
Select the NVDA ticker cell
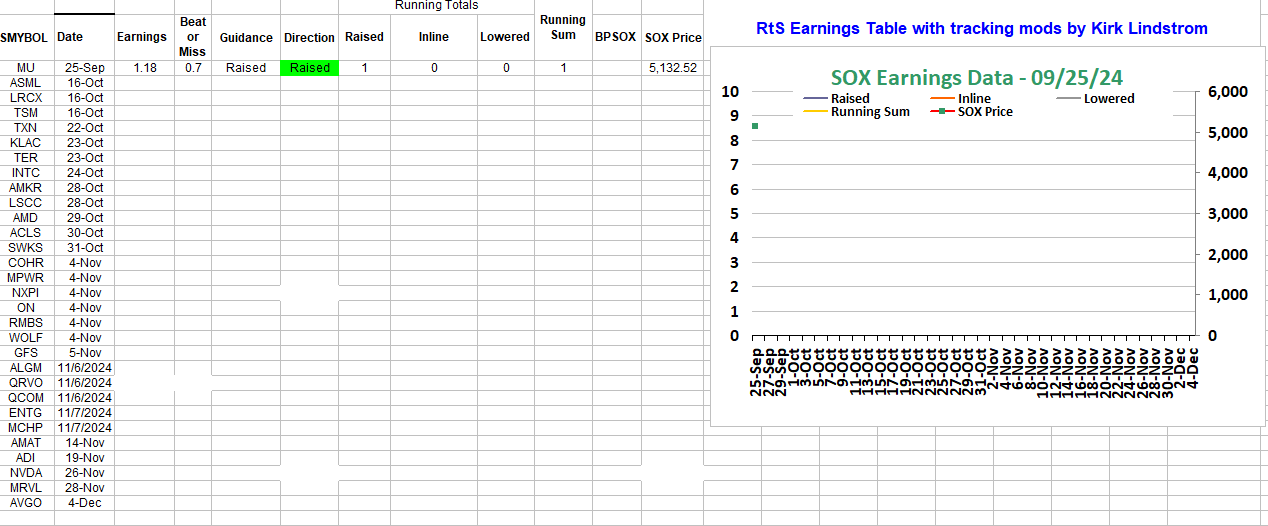tap(26, 473)
